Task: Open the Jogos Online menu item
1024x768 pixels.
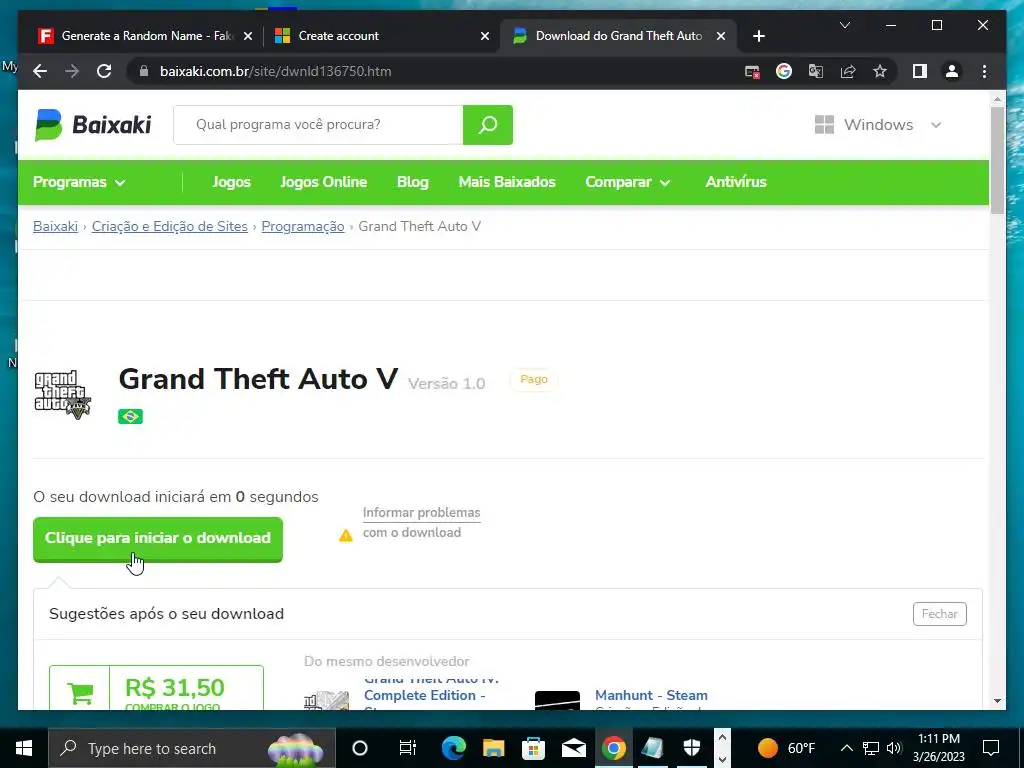Action: [323, 182]
